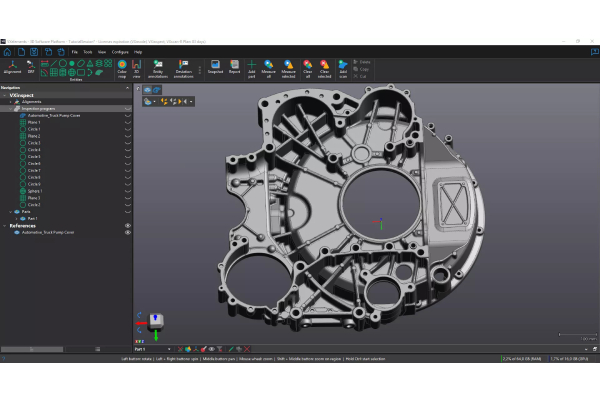Save the session with the floppy disk icon

[34, 52]
